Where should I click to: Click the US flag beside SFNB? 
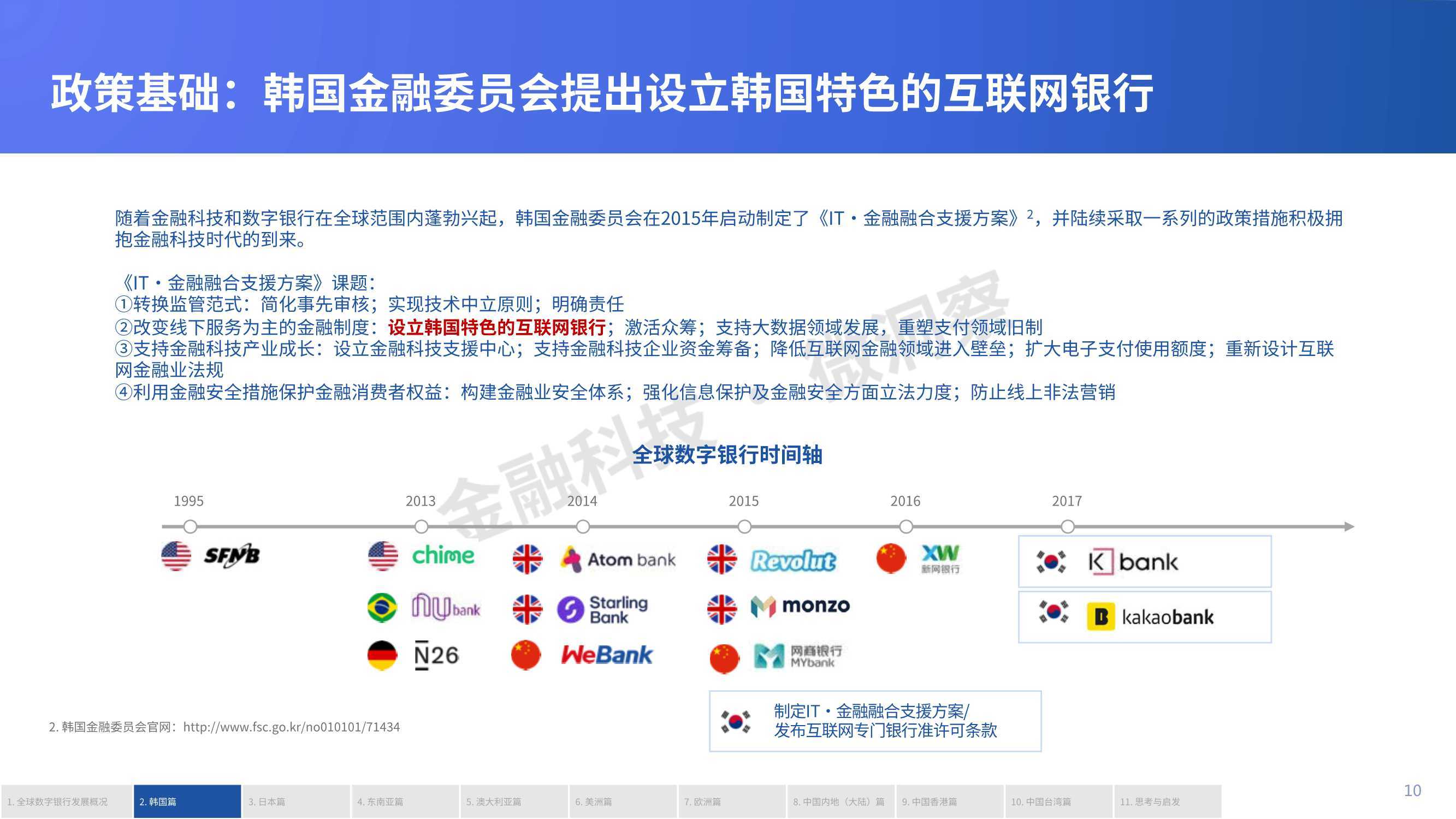click(176, 556)
